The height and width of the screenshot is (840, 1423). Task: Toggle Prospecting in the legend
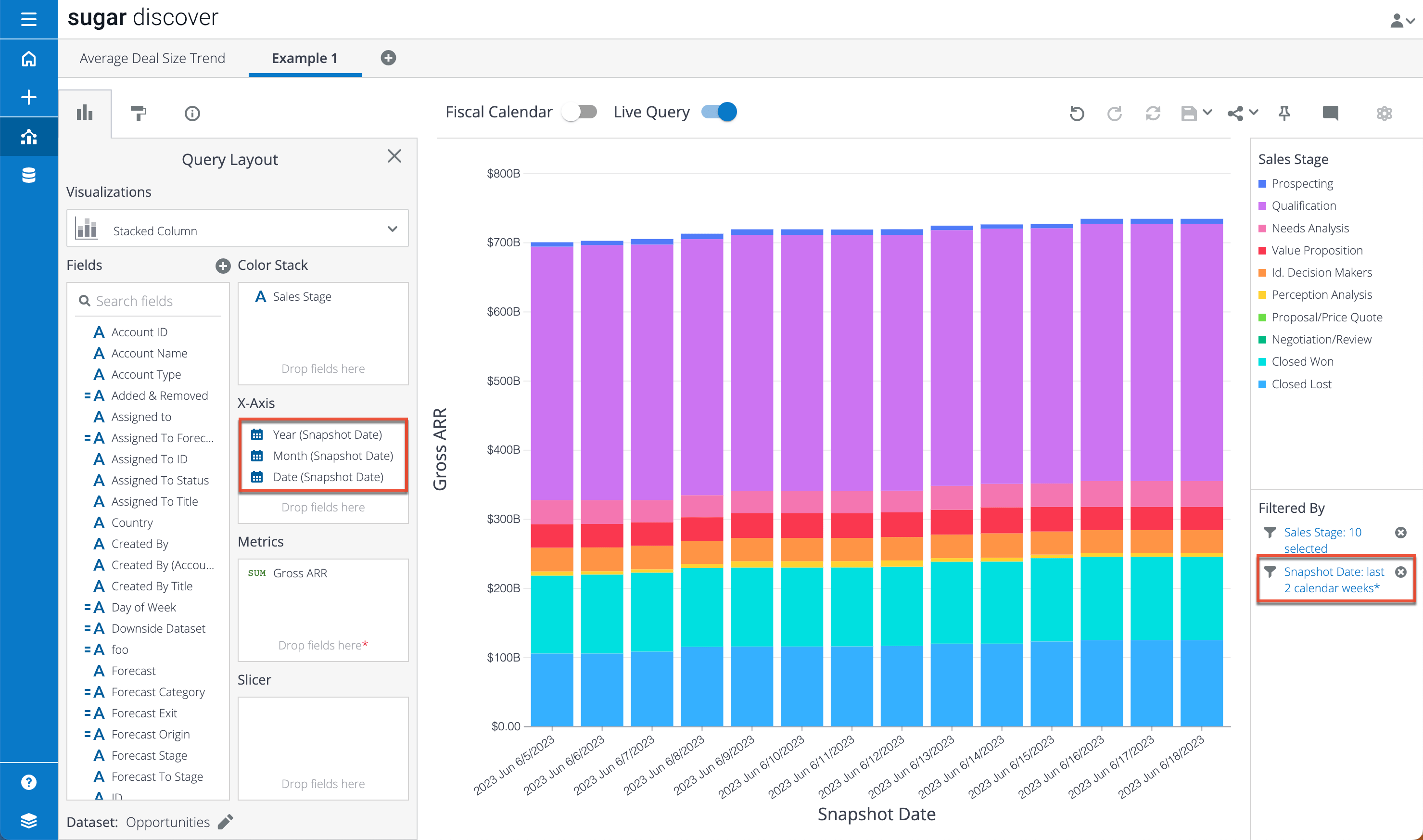click(x=1295, y=184)
